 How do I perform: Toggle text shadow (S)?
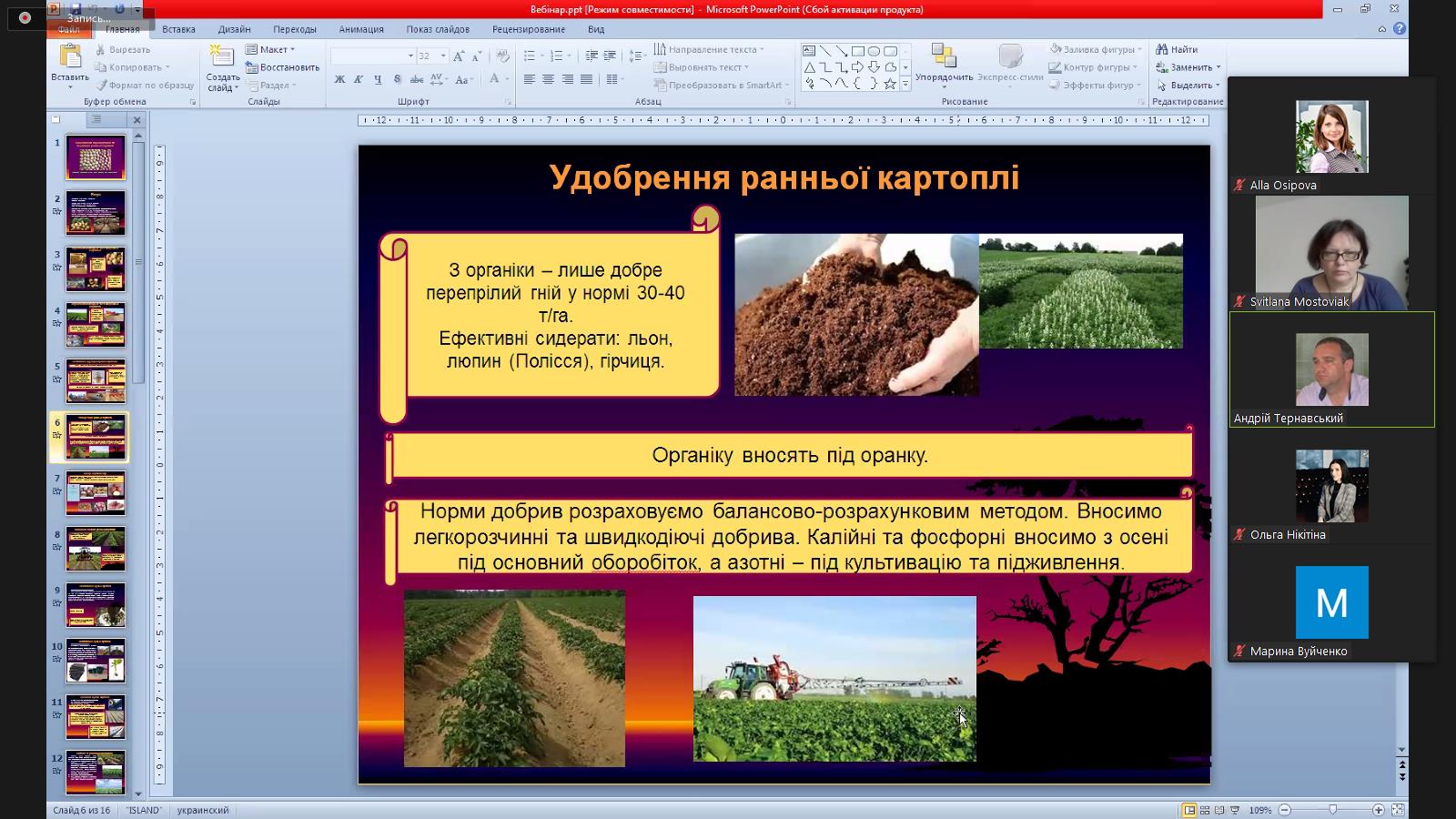tap(398, 80)
